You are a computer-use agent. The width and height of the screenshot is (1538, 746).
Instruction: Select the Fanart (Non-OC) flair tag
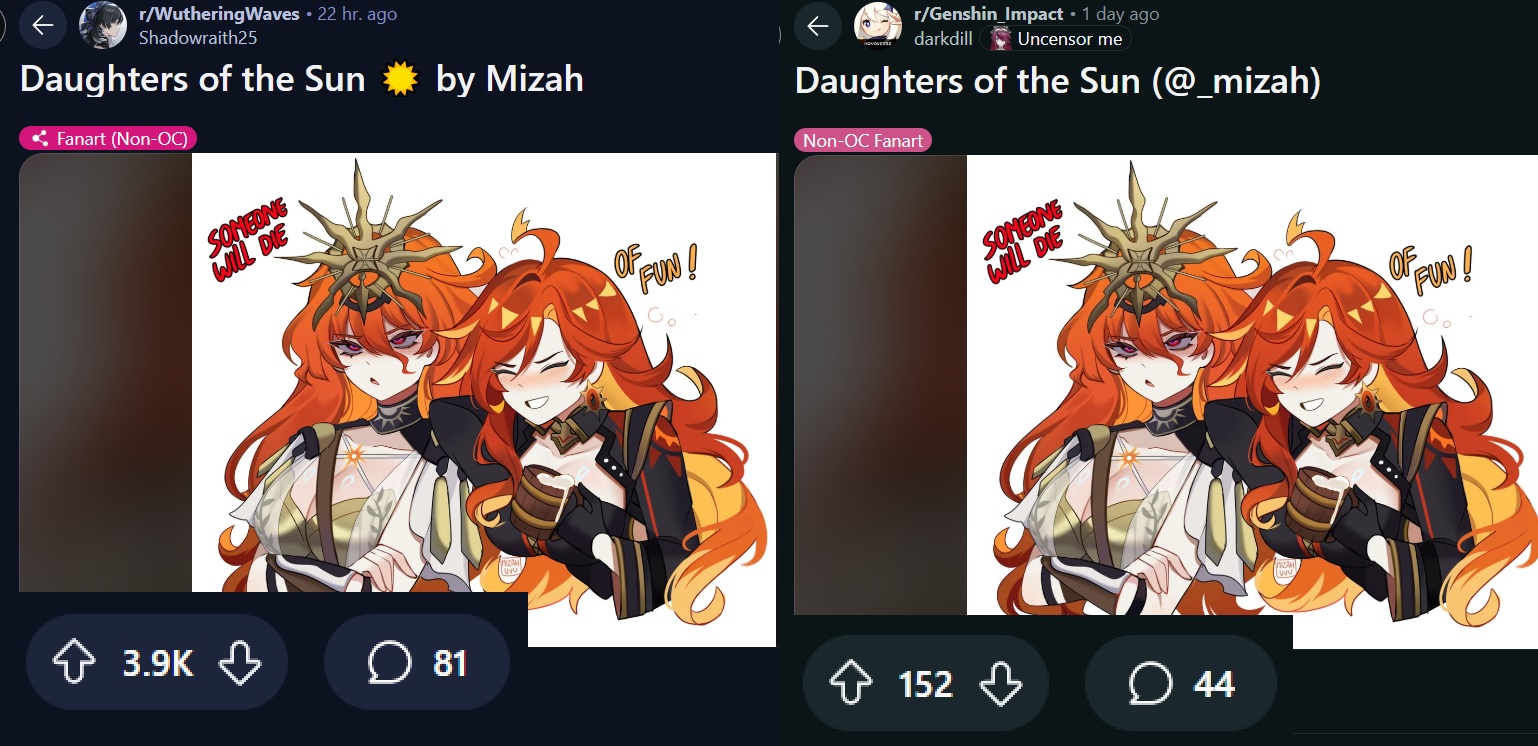tap(108, 139)
